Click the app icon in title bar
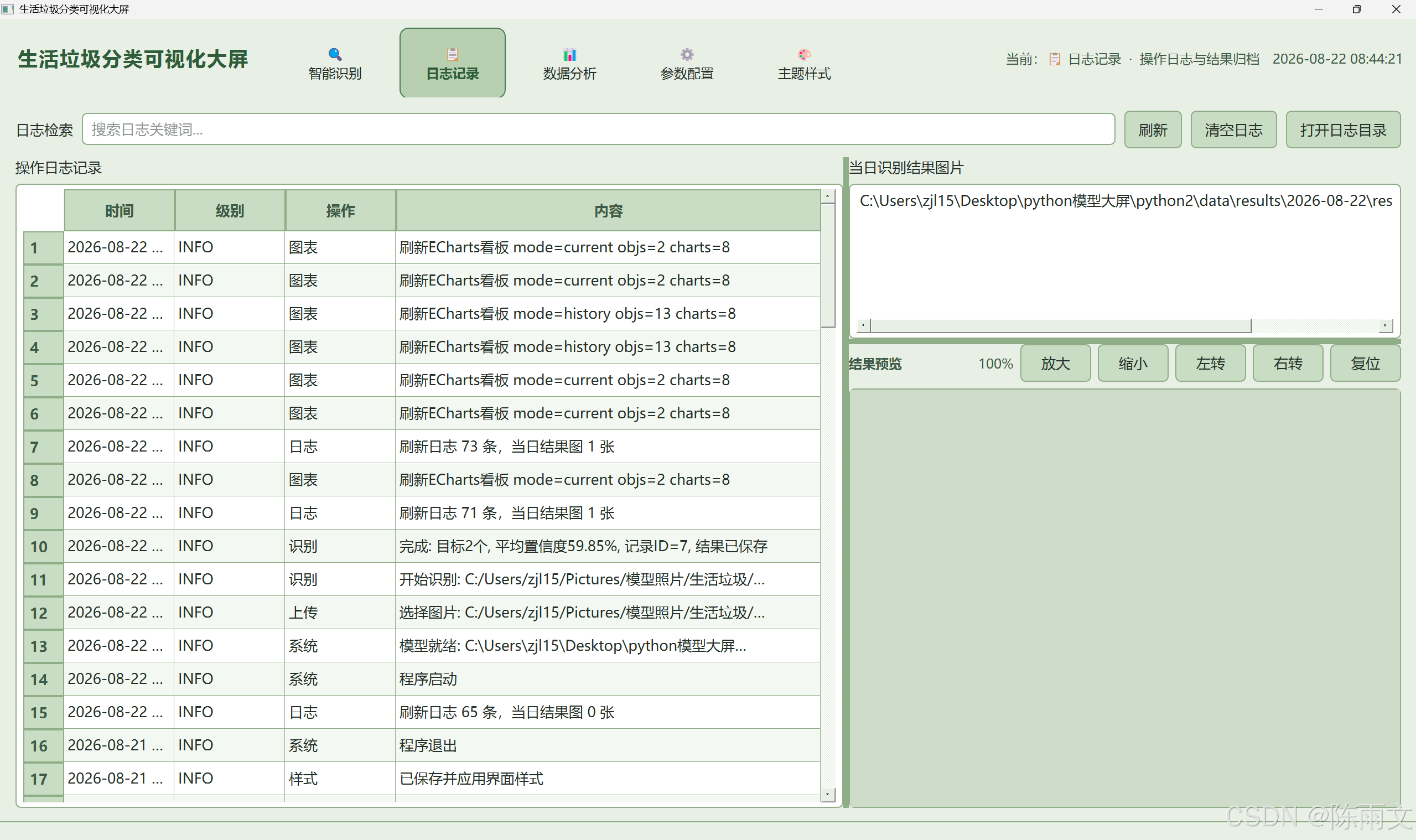This screenshot has width=1416, height=840. pos(7,9)
